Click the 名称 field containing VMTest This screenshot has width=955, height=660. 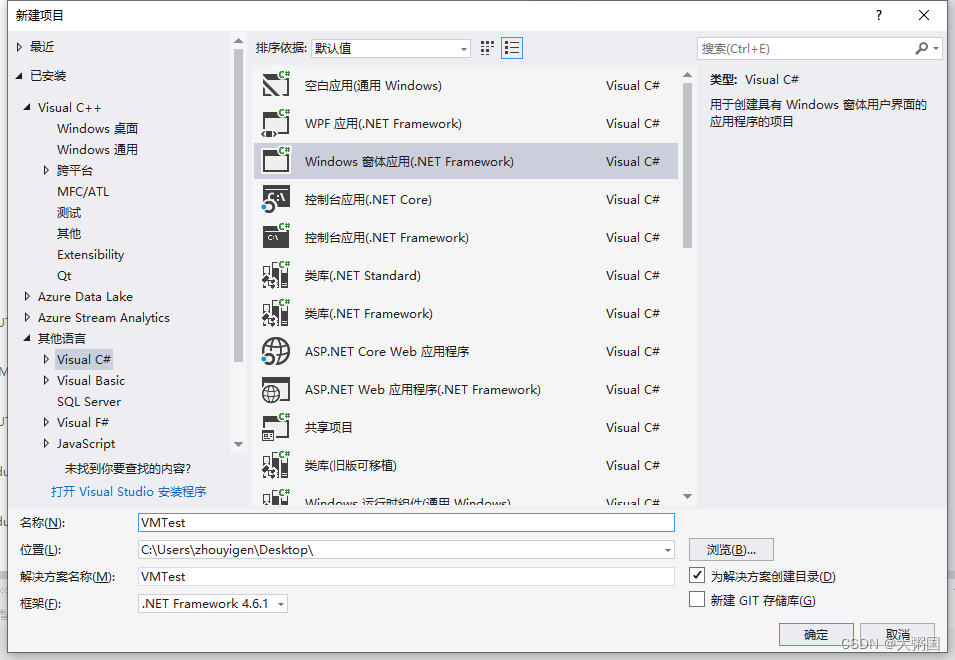(406, 522)
